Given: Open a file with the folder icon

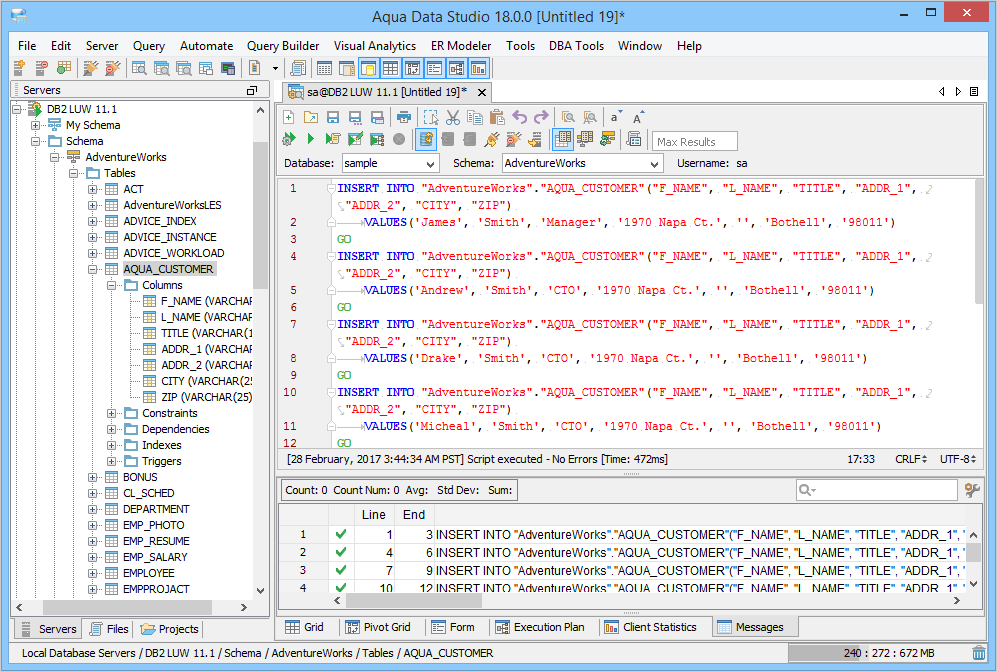Looking at the screenshot, I should coord(311,117).
